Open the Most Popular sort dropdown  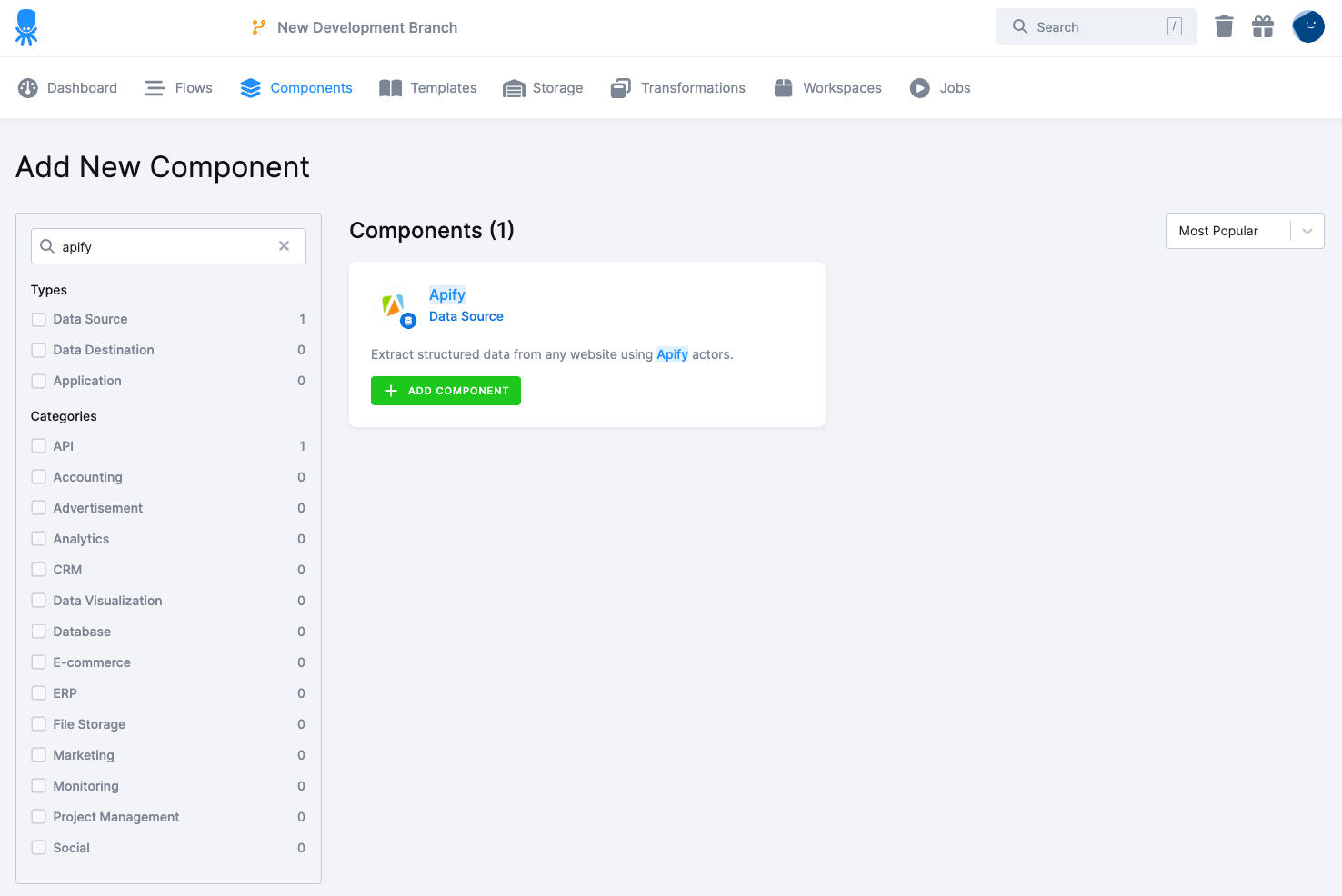tap(1244, 231)
